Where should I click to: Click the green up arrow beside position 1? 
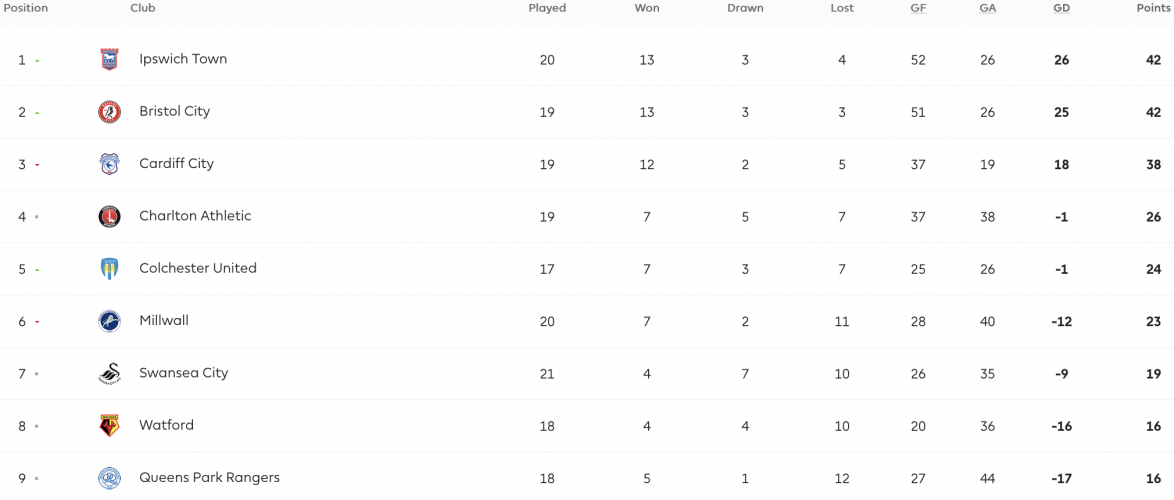pos(37,61)
